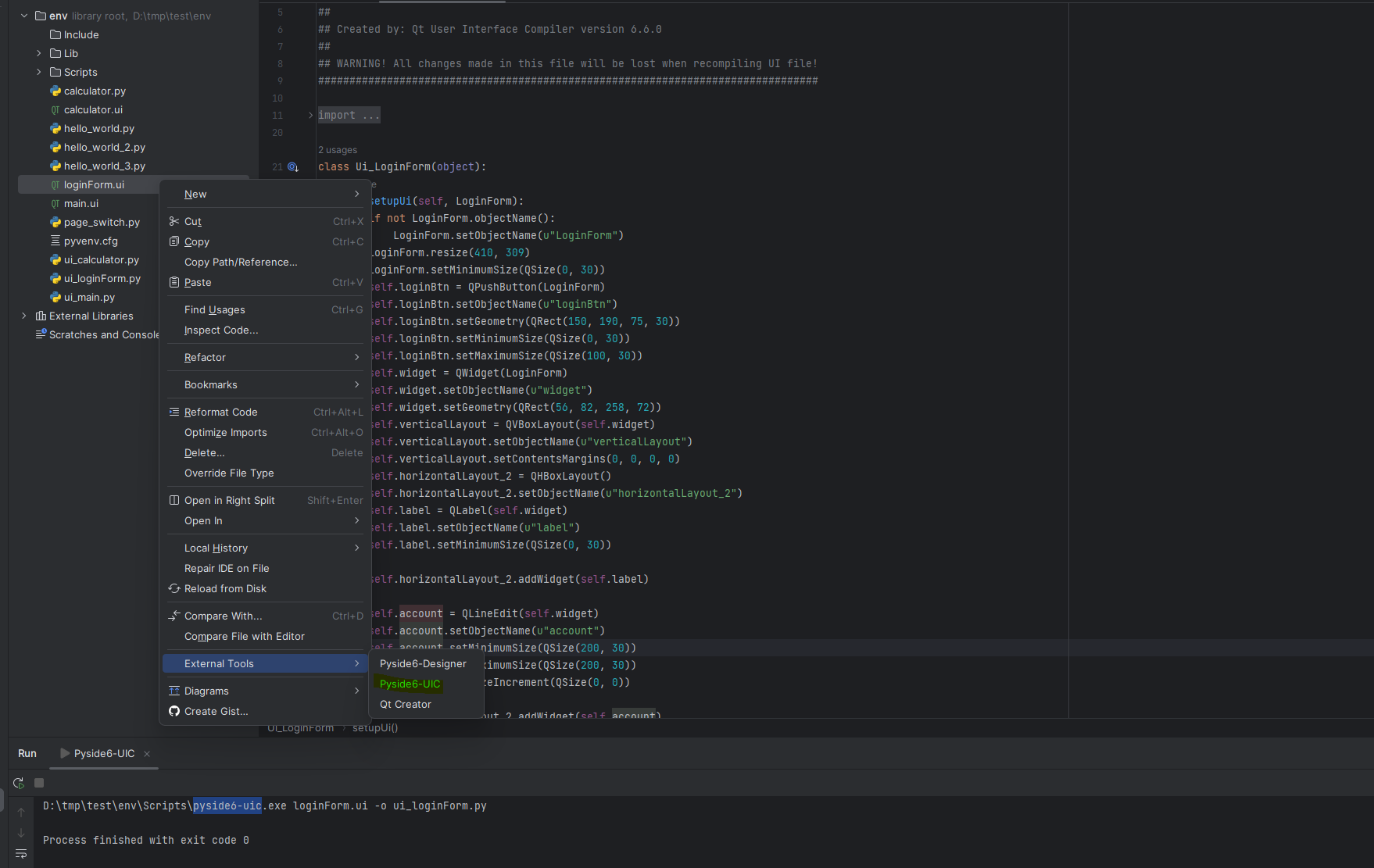Click the Qt icon of main.ui
Viewport: 1374px width, 868px height.
[x=55, y=204]
